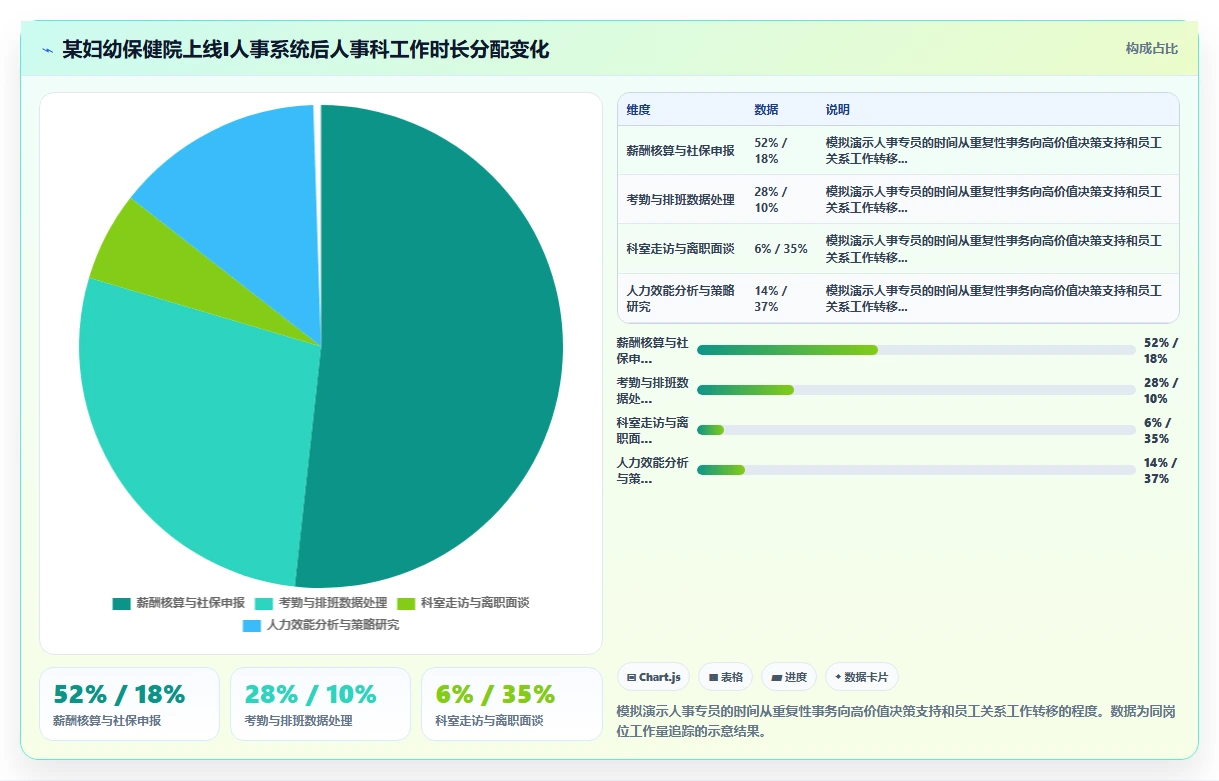
Task: Click the 28% / 10% data card
Action: (320, 704)
